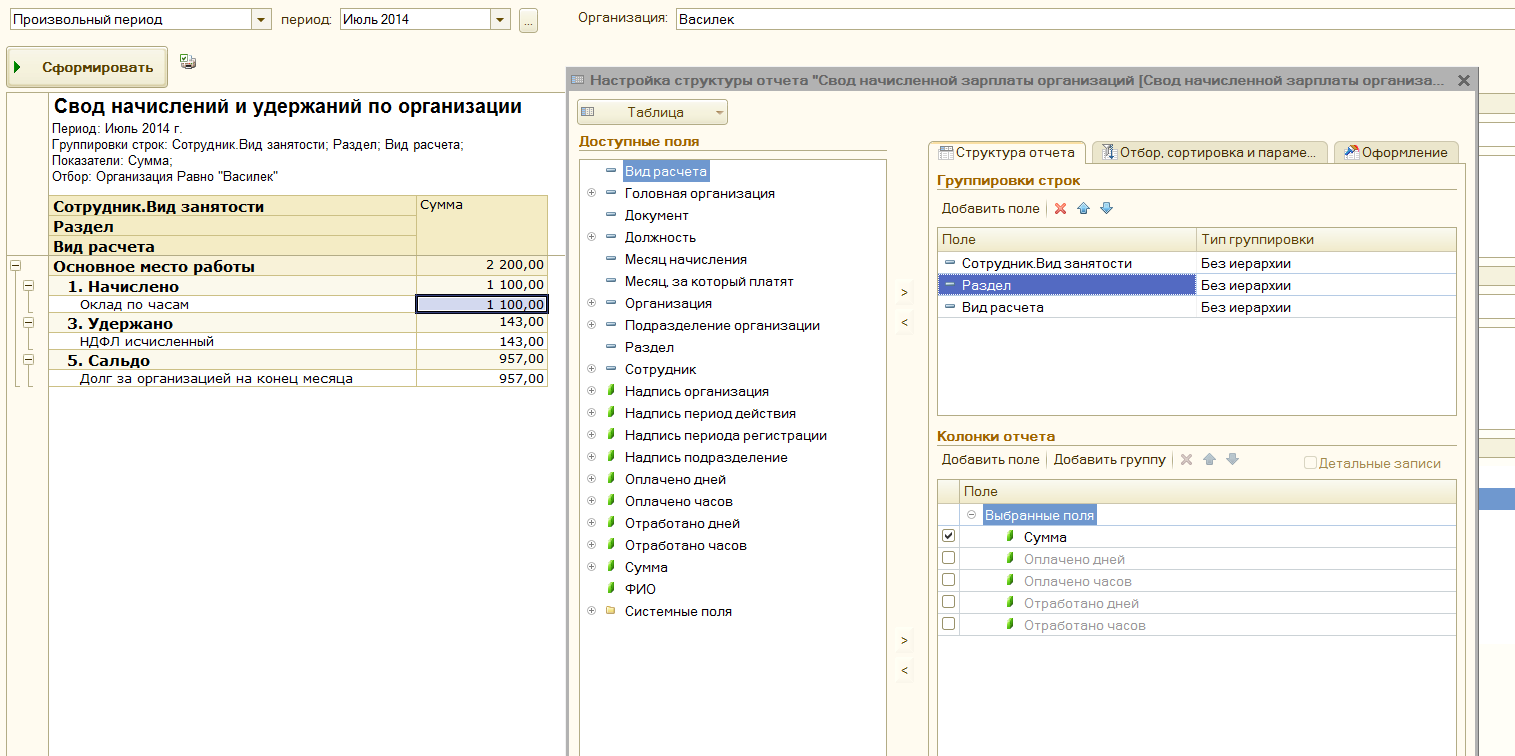Move grouping row down with blue arrow
Viewport: 1515px width, 756px height.
point(1106,209)
